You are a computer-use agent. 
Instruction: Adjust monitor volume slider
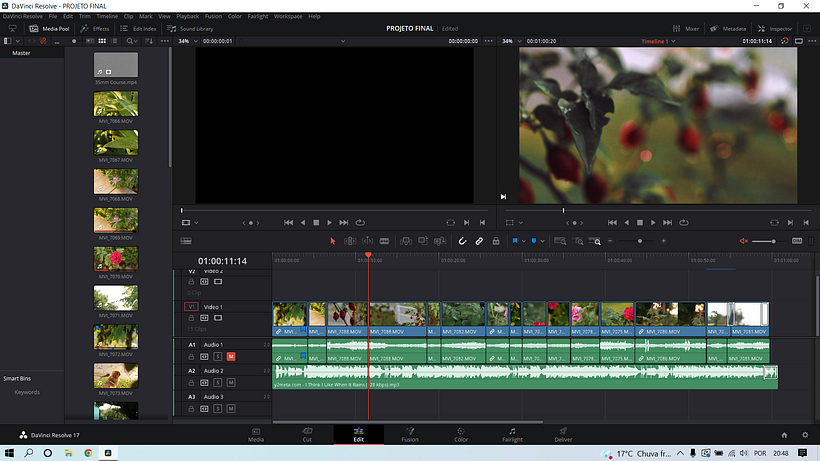point(771,241)
